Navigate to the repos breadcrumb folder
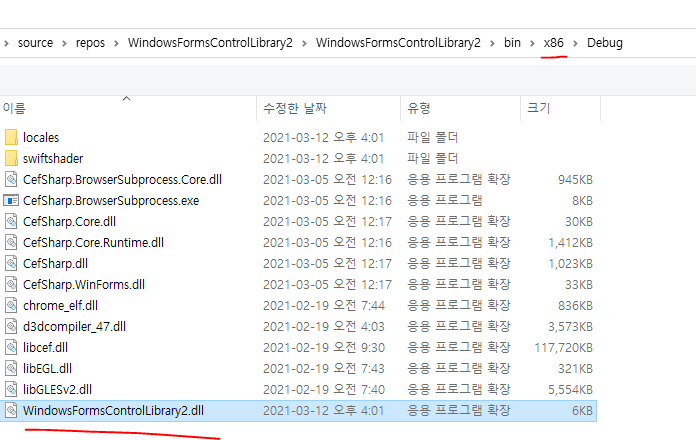 90,43
